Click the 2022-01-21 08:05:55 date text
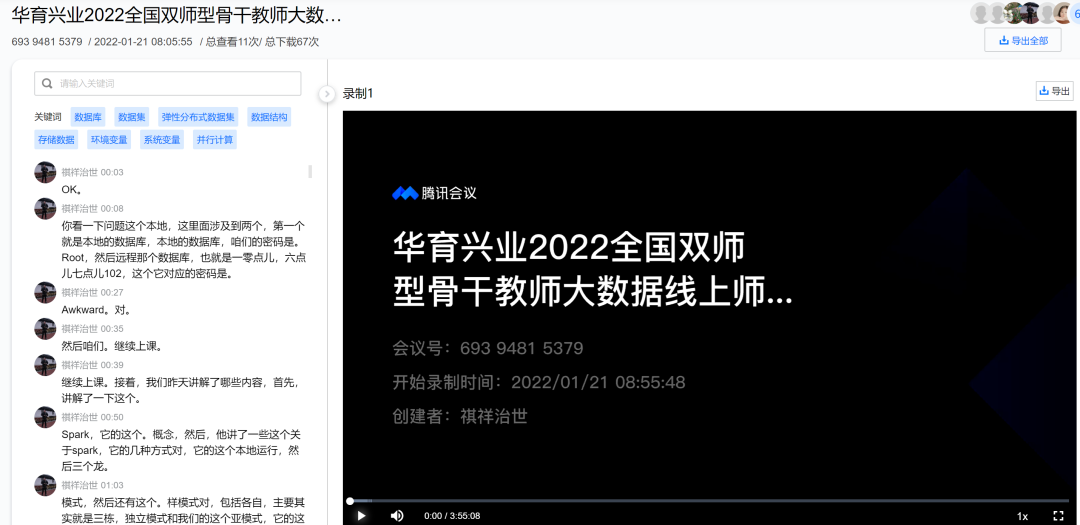The width and height of the screenshot is (1080, 525). 143,42
